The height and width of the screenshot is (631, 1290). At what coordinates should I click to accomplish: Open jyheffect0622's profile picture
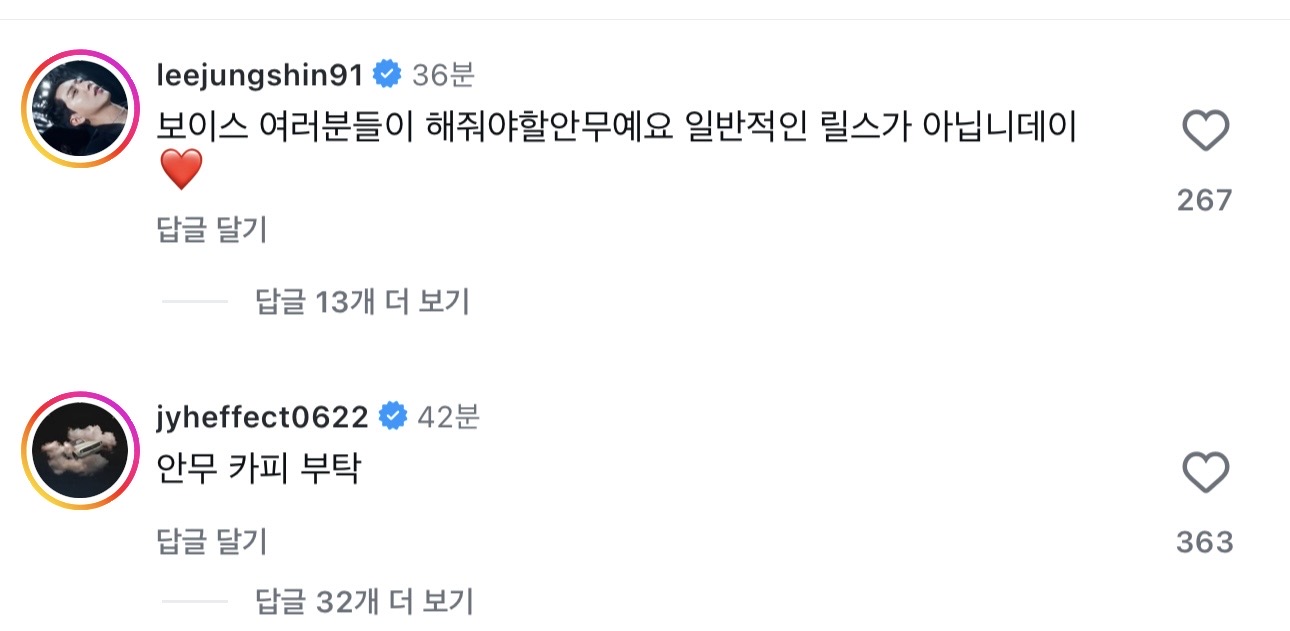click(81, 450)
